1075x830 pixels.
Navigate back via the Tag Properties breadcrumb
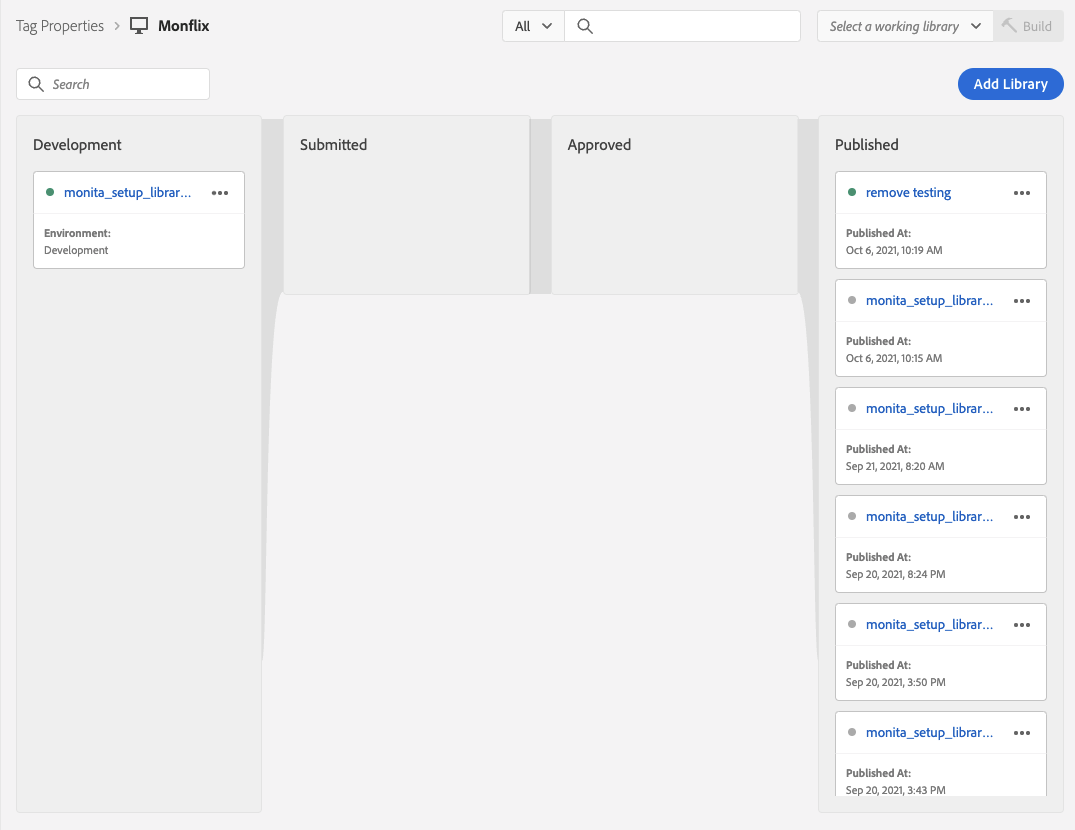(x=59, y=25)
